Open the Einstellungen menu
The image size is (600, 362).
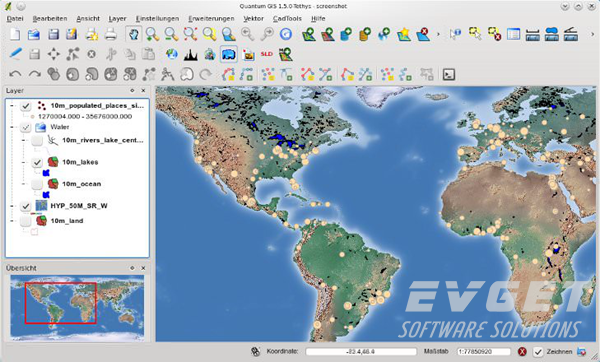(x=157, y=18)
